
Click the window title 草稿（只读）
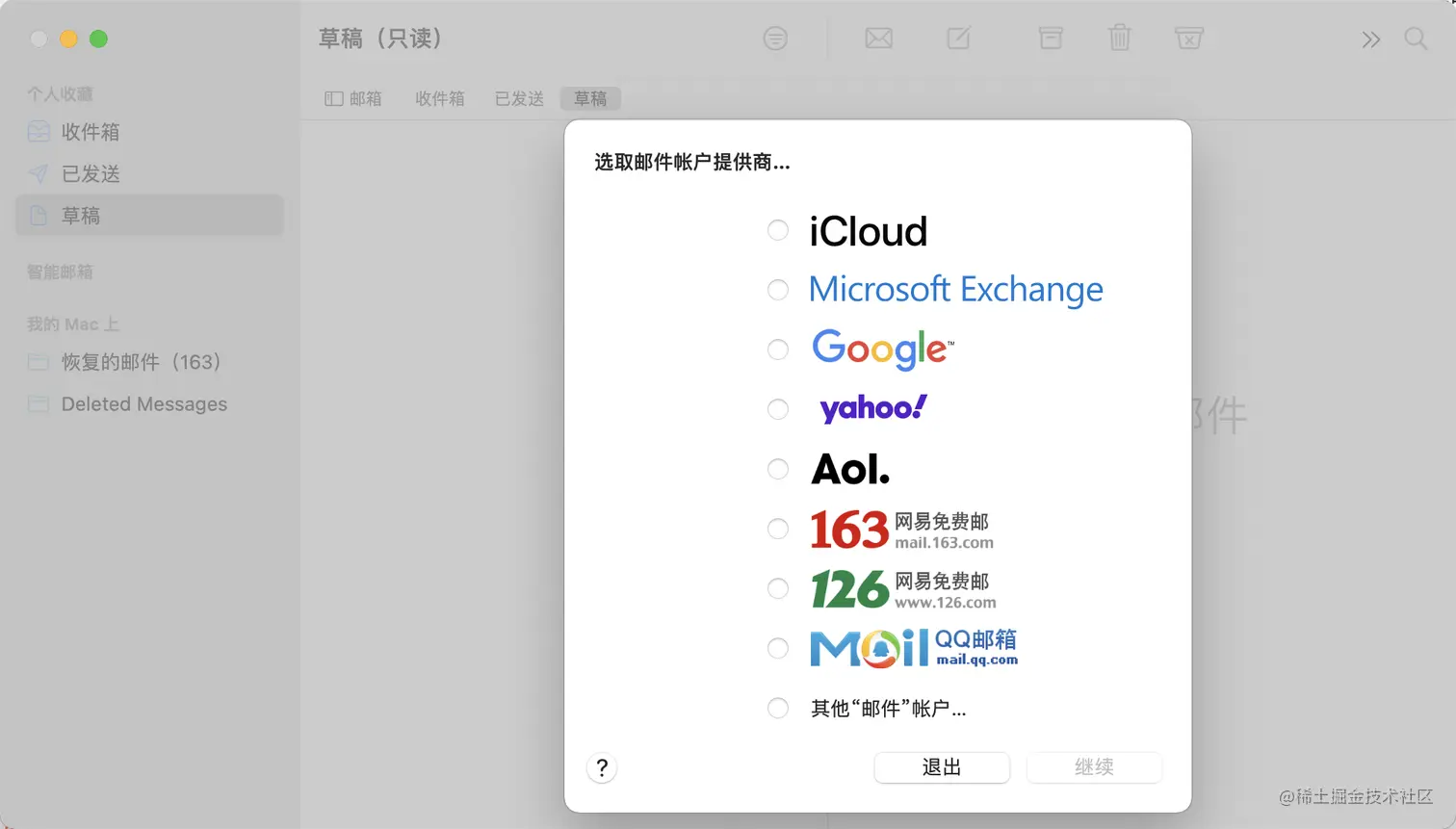click(x=381, y=39)
